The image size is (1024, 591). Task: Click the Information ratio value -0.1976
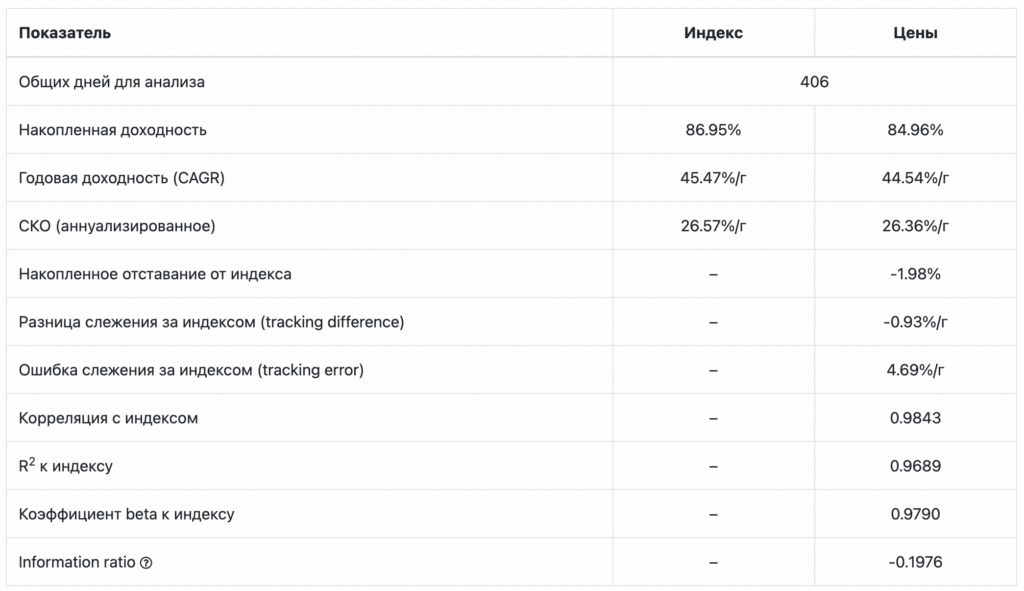(x=915, y=562)
